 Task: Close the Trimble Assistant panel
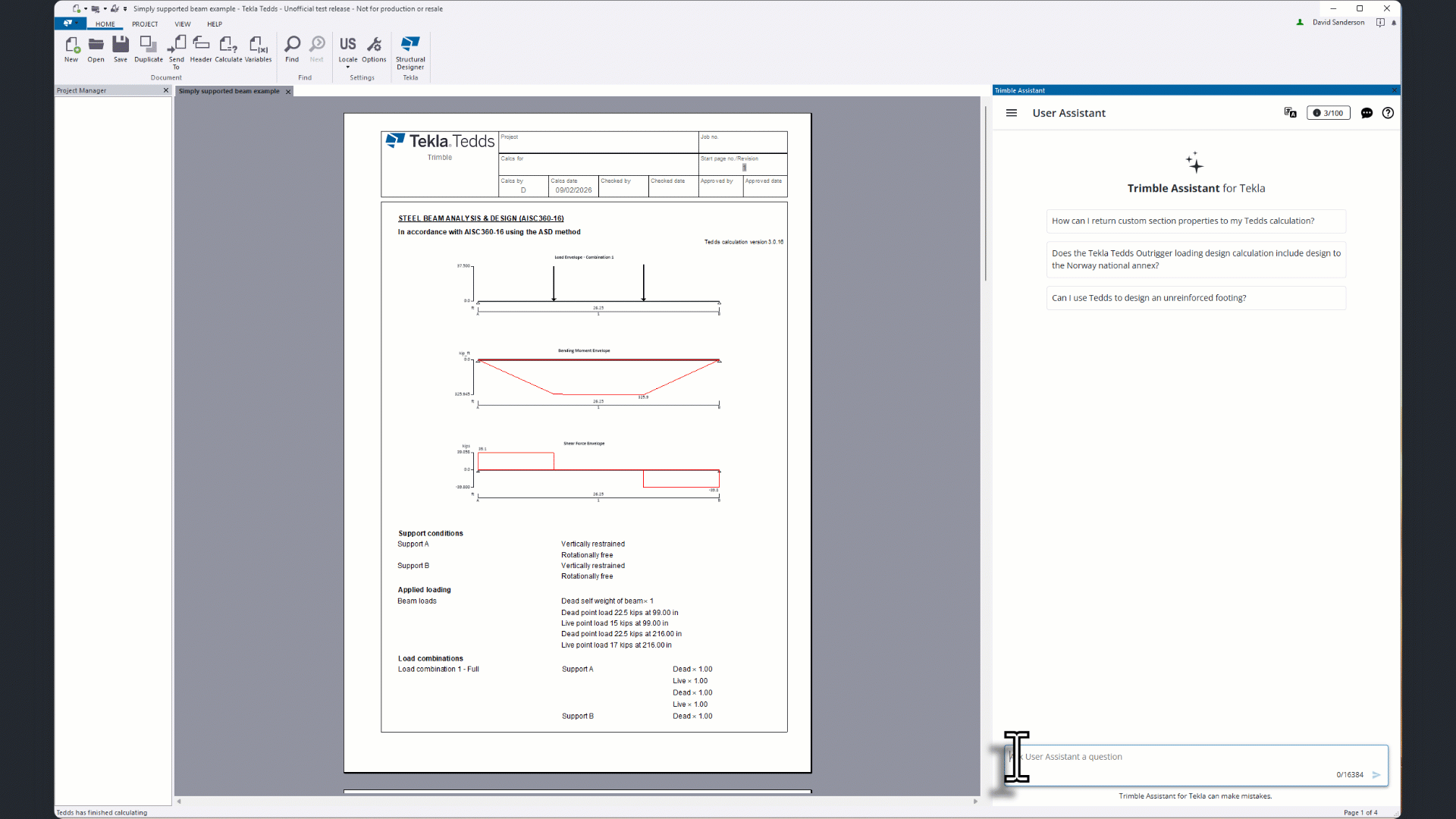[x=1394, y=90]
